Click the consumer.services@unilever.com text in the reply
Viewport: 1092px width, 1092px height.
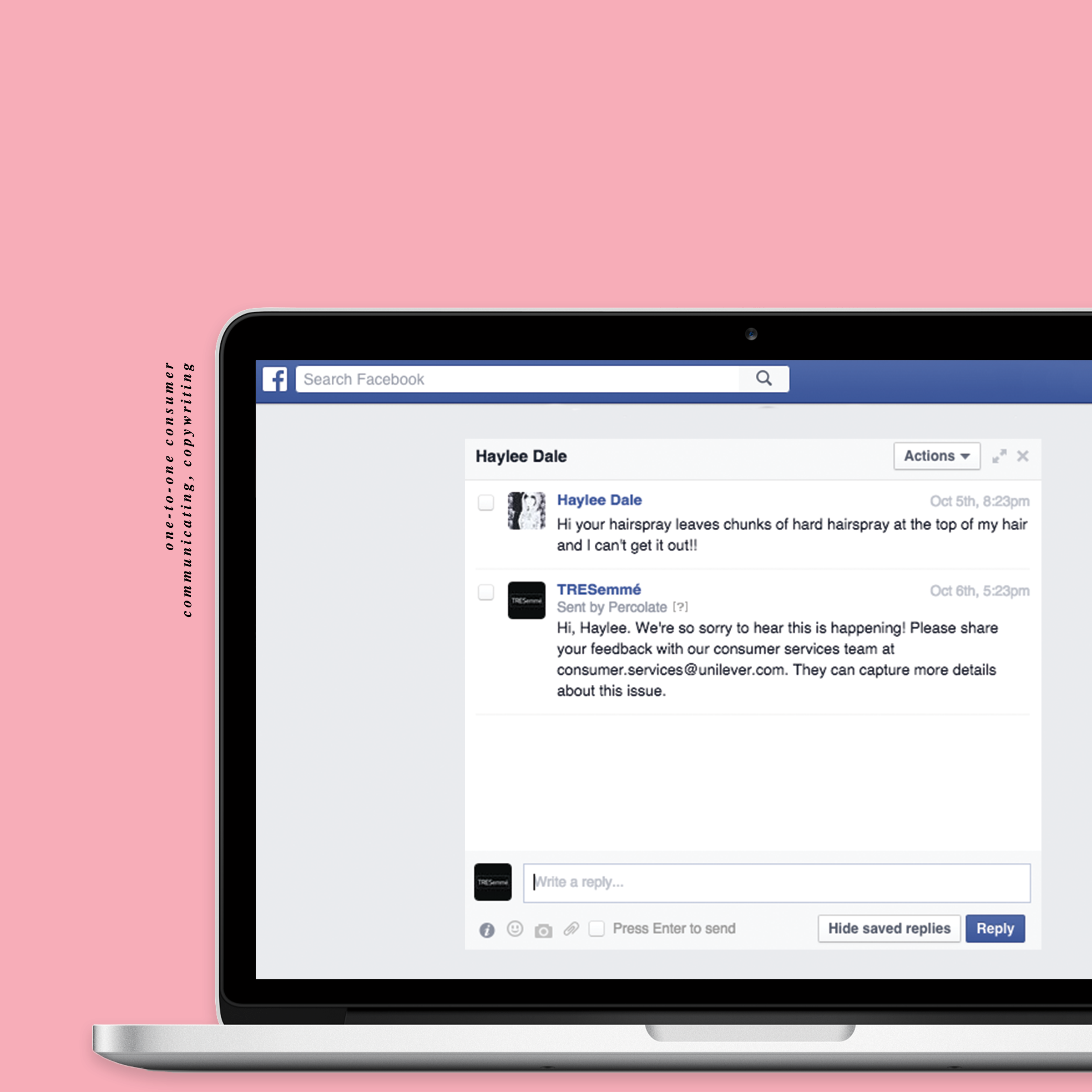[671, 670]
